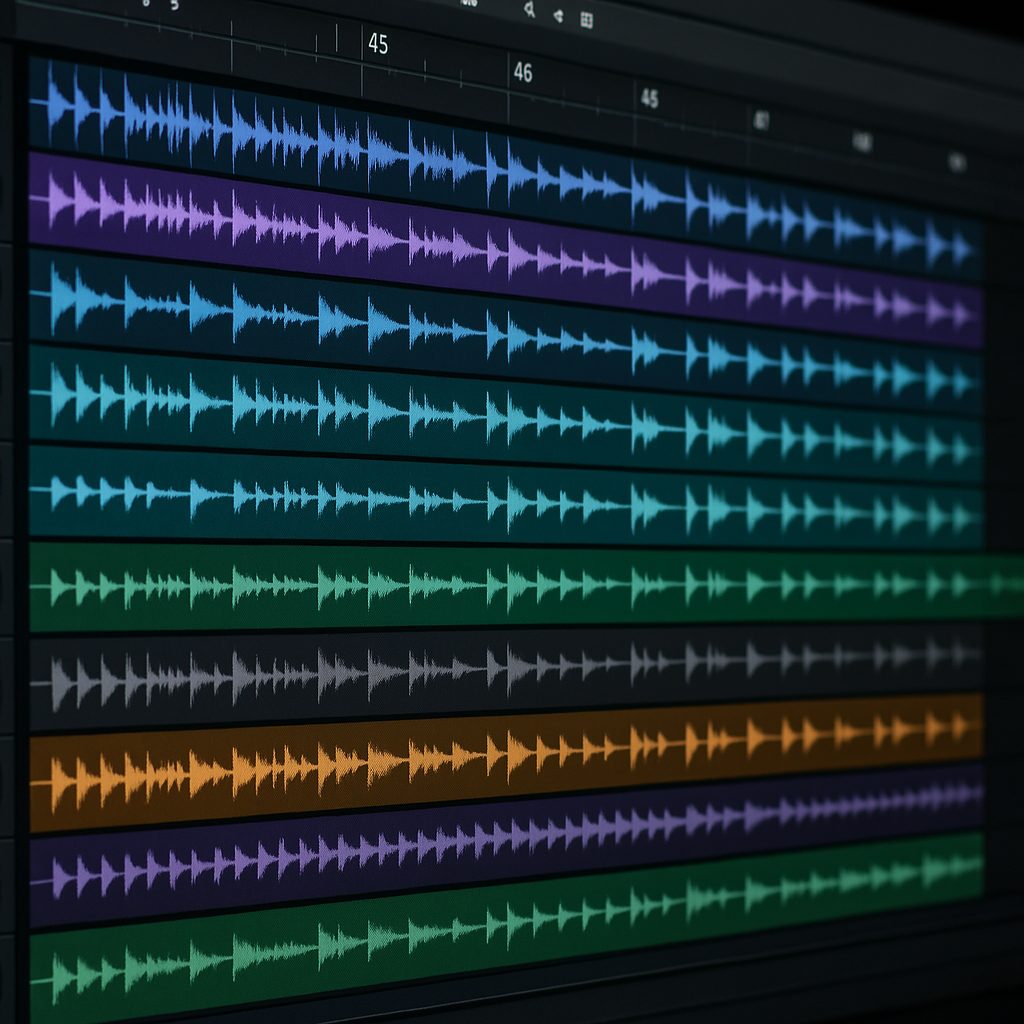Viewport: 1024px width, 1024px height.
Task: Click the 45 ruler marker left of 46
Action: [378, 44]
